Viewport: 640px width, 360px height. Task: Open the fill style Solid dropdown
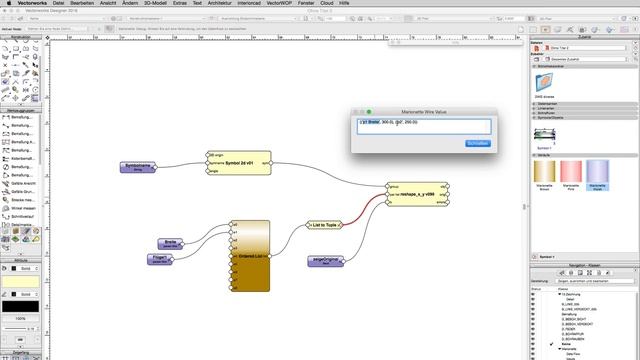28,268
